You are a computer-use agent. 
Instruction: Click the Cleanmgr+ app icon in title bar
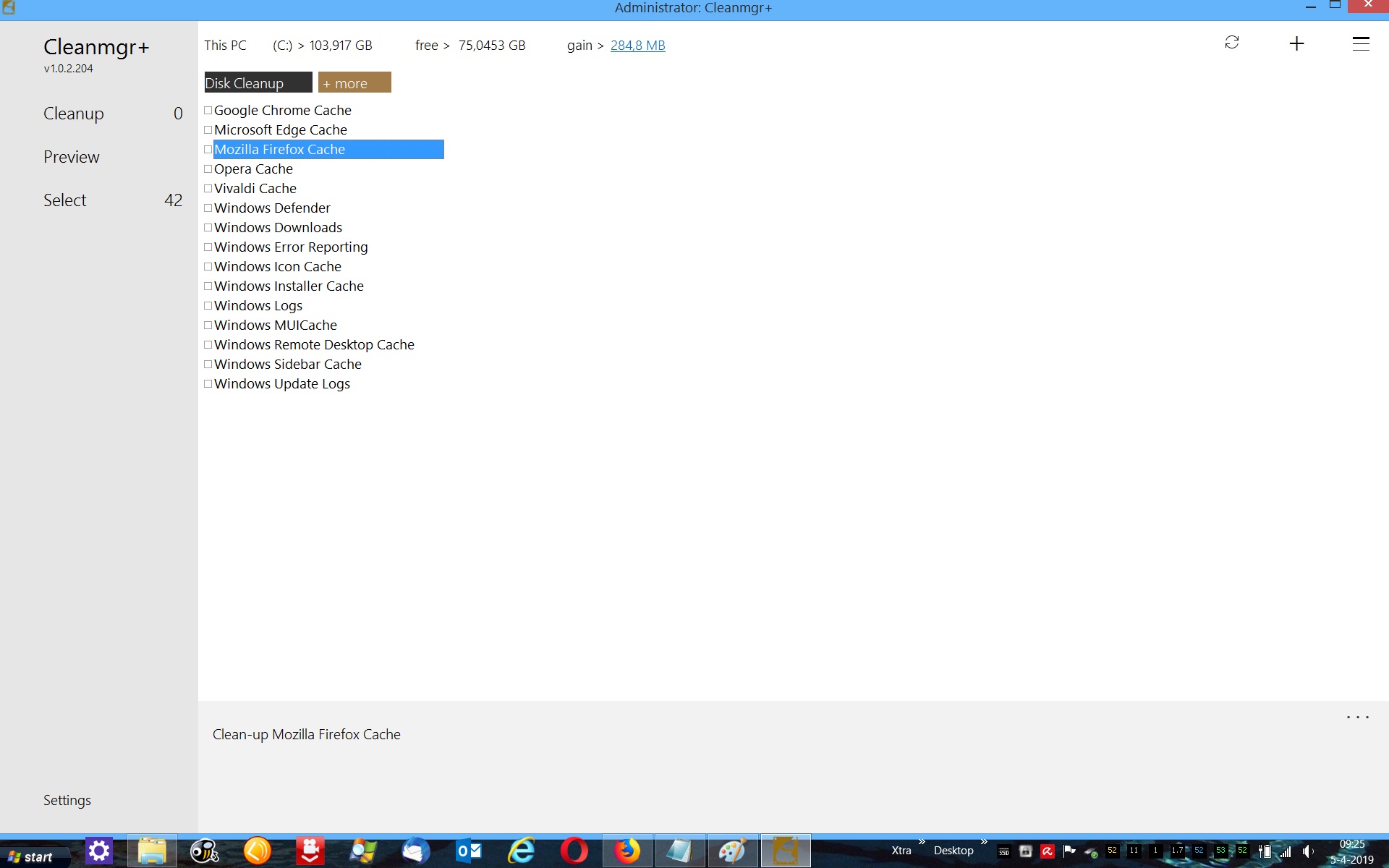[9, 8]
